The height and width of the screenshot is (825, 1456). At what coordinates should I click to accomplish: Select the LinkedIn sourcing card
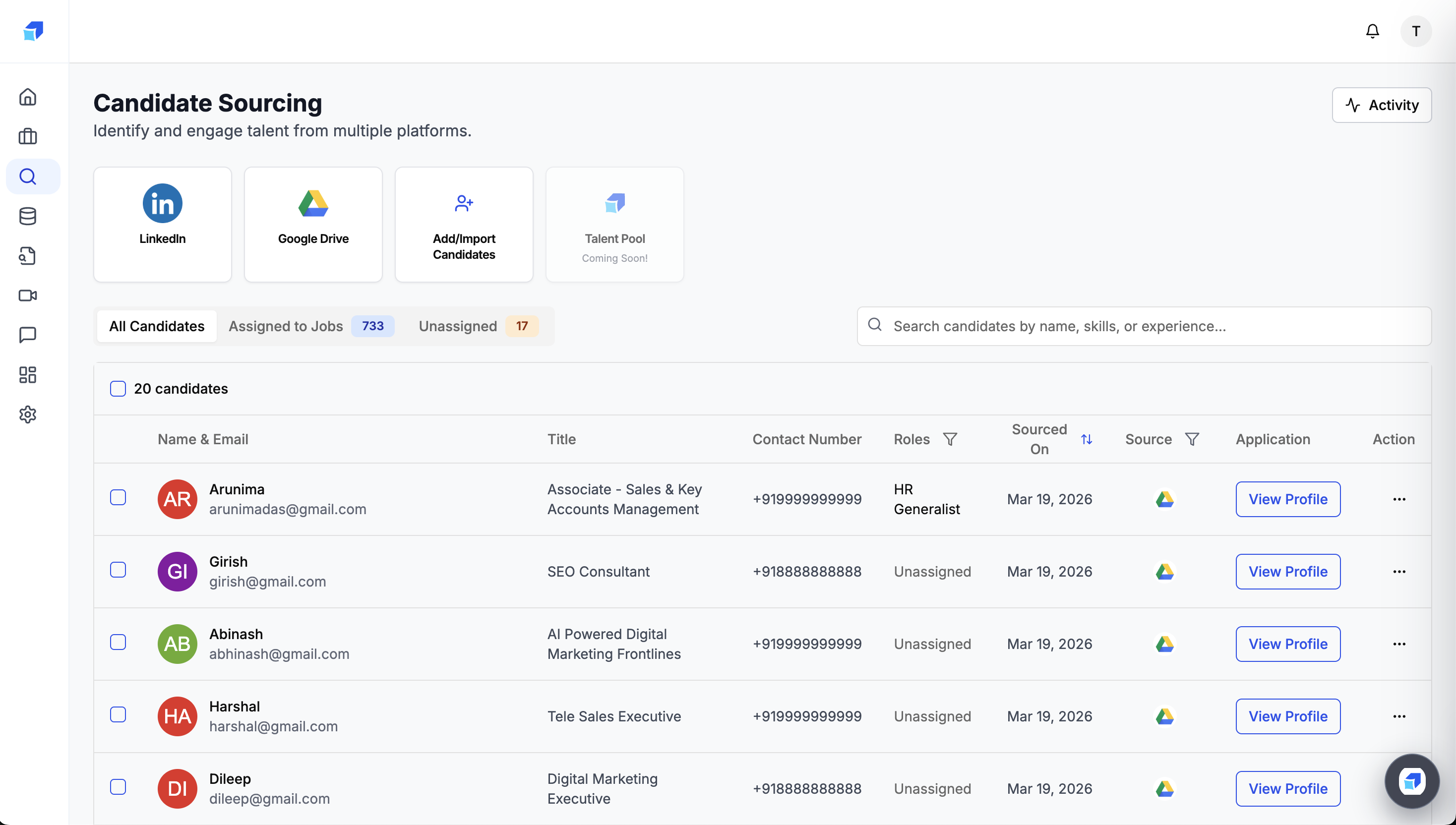click(x=162, y=224)
